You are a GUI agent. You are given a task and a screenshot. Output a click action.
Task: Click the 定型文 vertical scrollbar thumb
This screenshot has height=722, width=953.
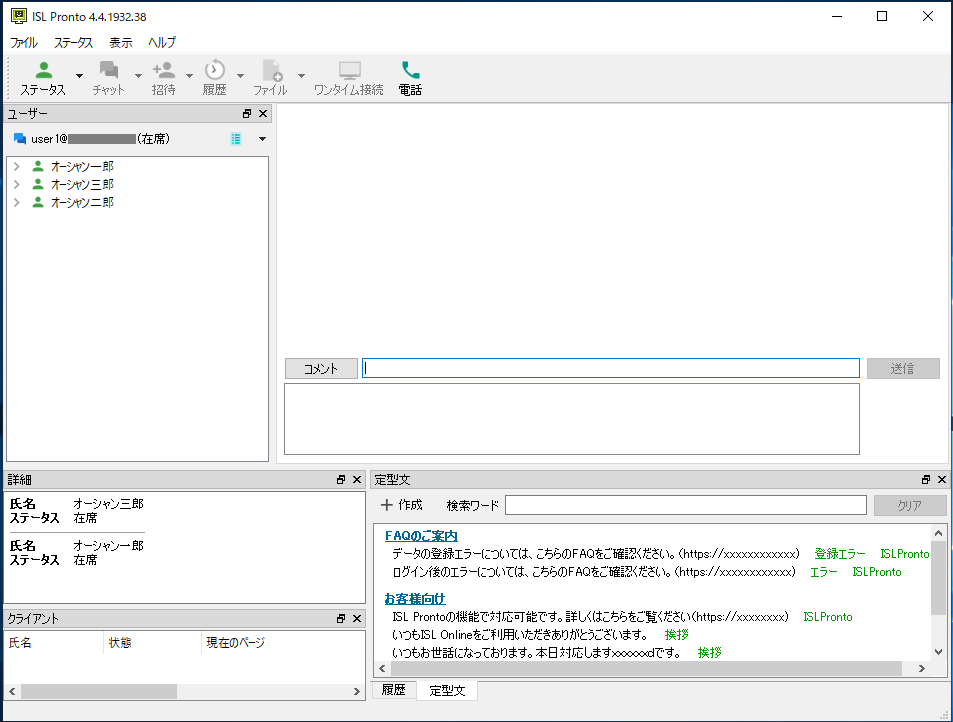point(938,578)
